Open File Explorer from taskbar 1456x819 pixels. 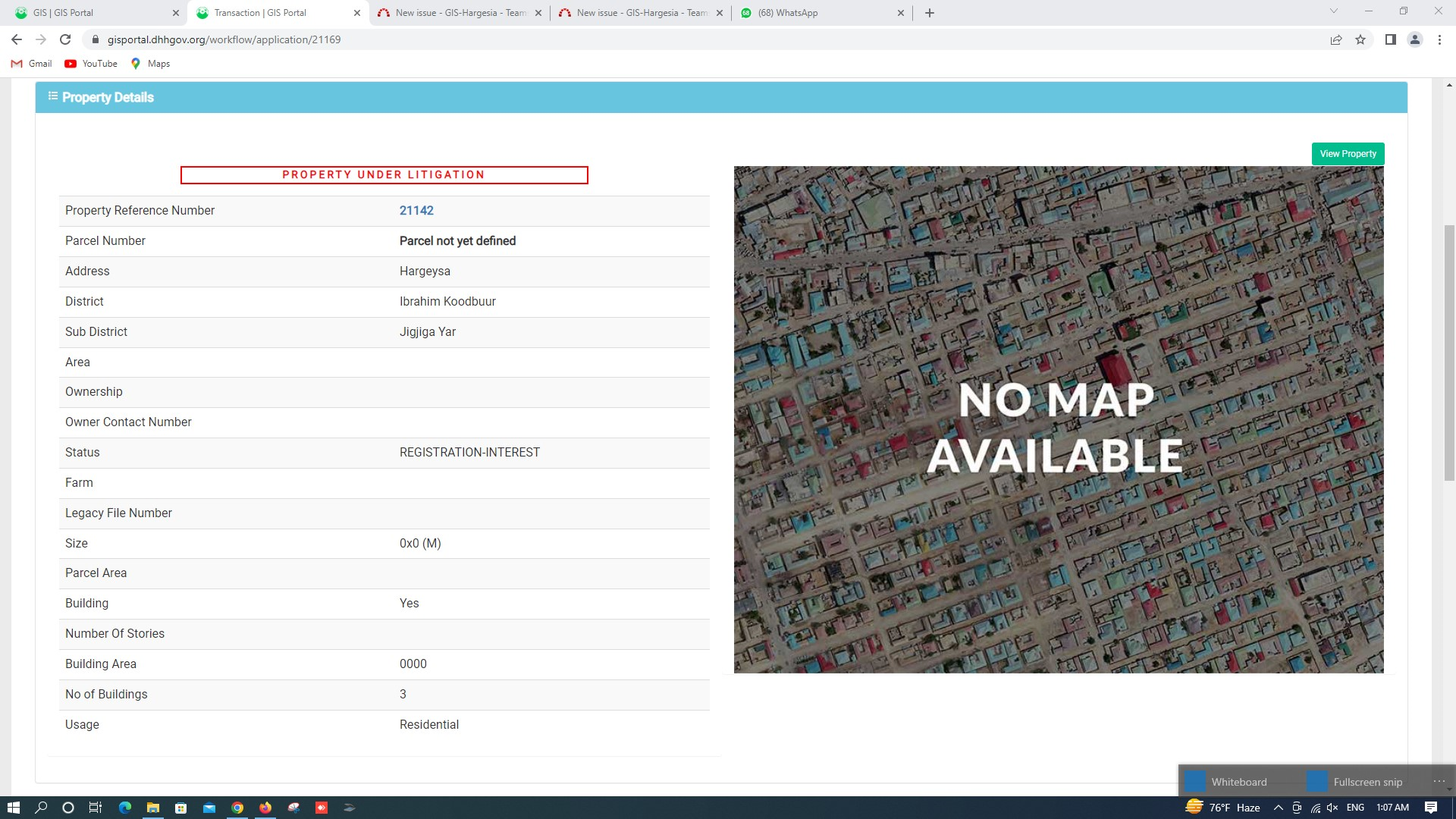pyautogui.click(x=153, y=808)
